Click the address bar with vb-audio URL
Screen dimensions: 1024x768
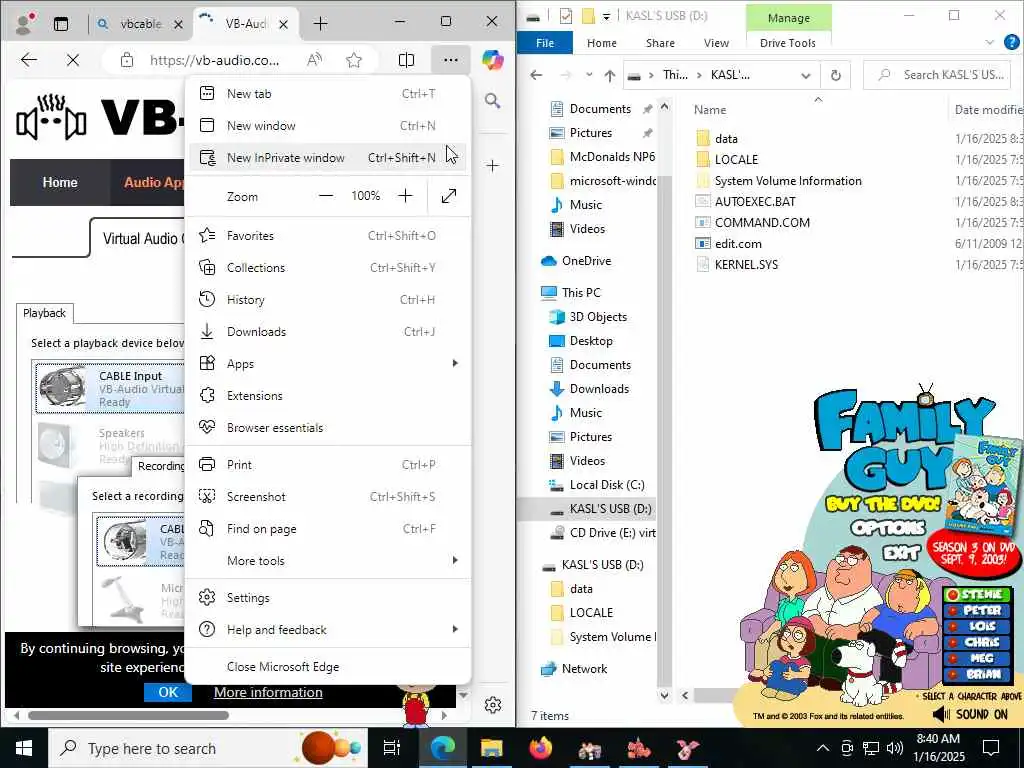tap(215, 60)
